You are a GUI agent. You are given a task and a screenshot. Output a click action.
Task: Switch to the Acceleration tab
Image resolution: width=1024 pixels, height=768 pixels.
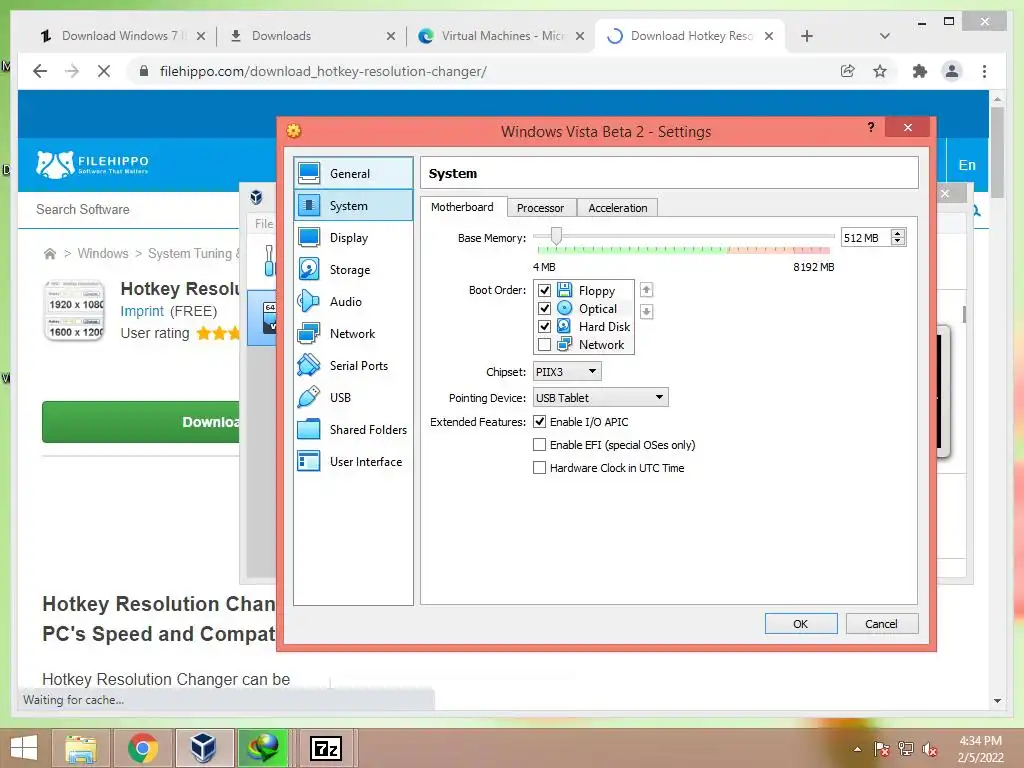[618, 208]
